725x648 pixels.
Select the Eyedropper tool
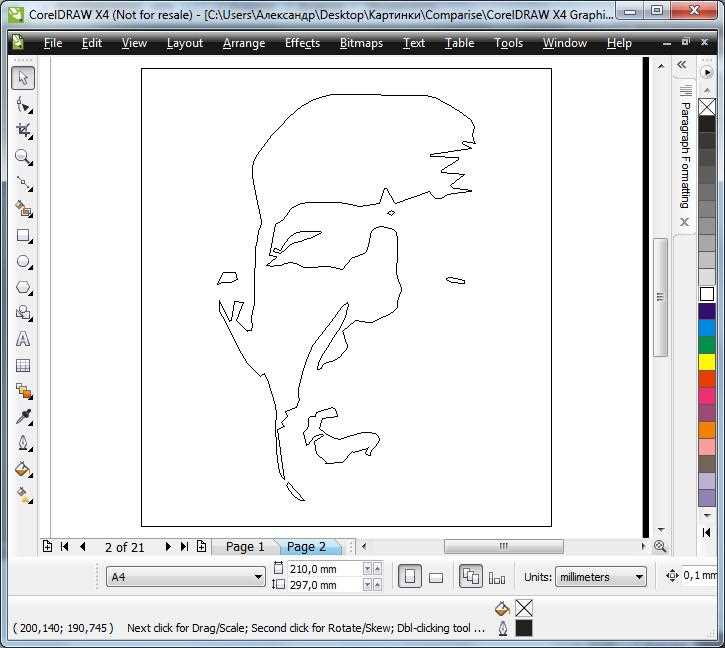[x=23, y=417]
